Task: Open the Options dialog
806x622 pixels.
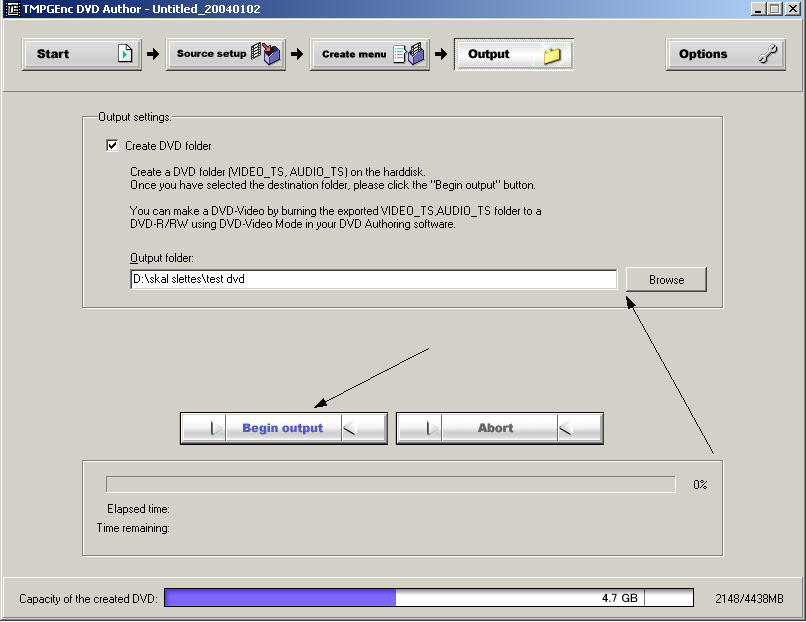Action: tap(726, 54)
